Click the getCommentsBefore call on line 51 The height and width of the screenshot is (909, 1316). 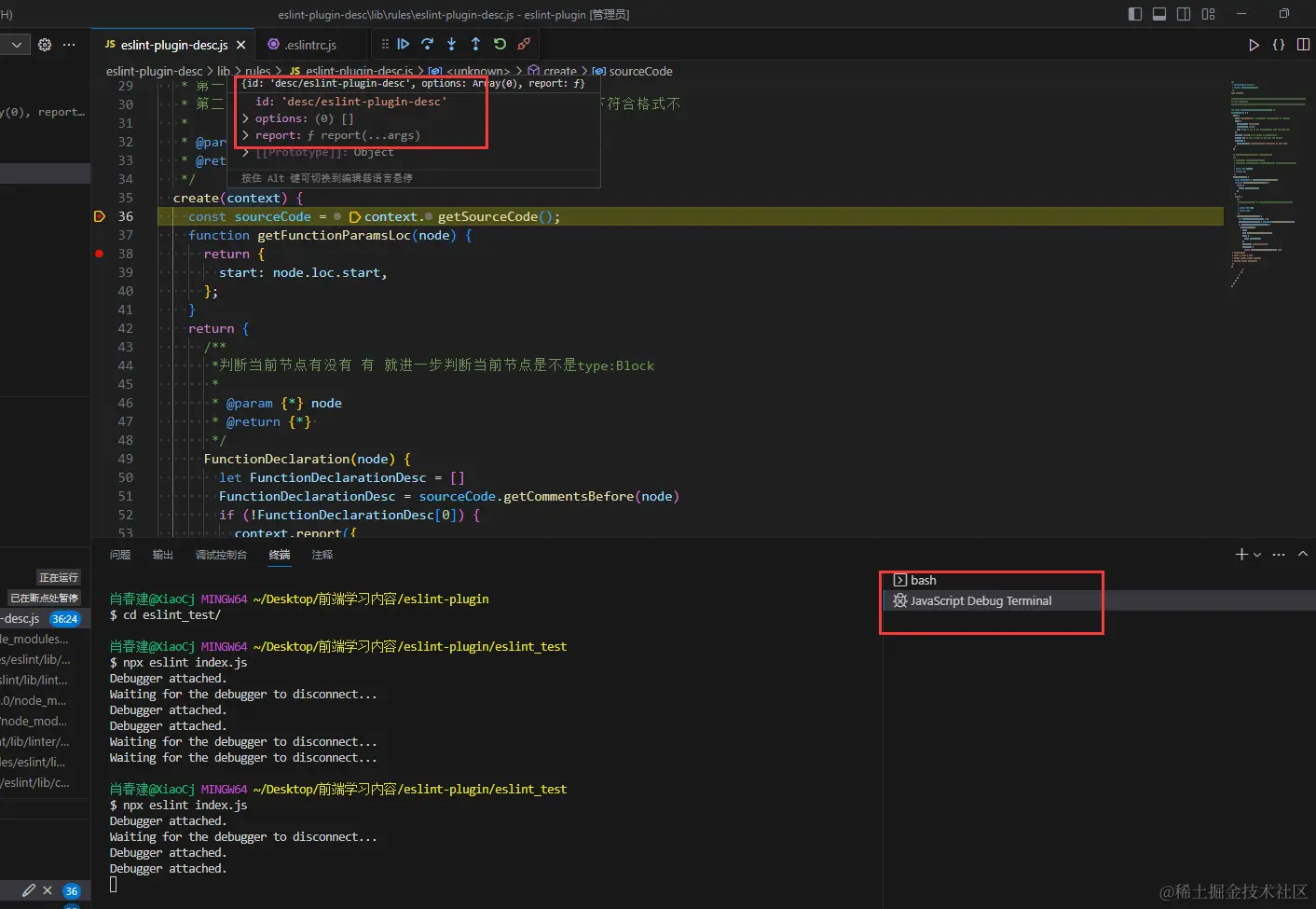569,496
